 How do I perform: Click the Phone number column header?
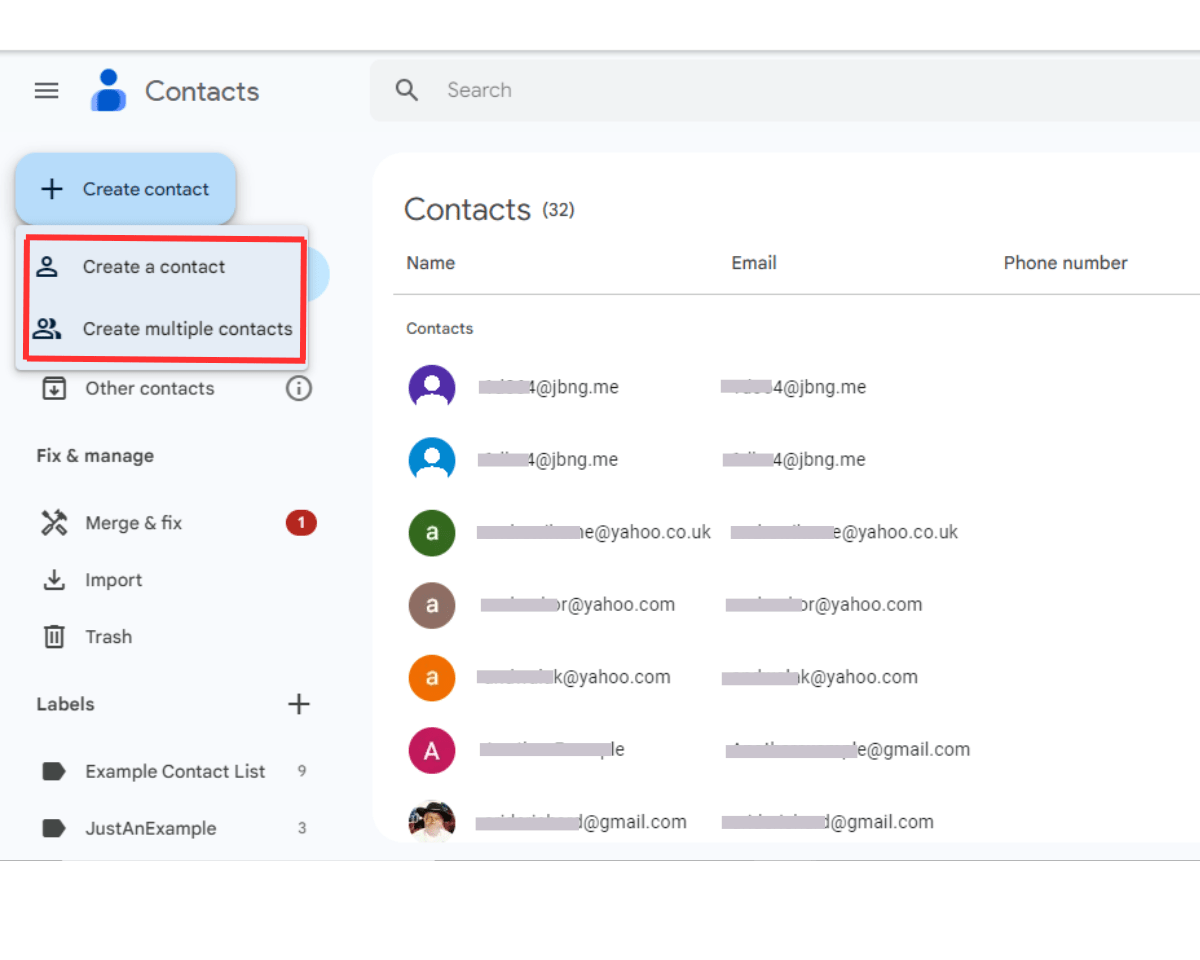click(x=1065, y=263)
